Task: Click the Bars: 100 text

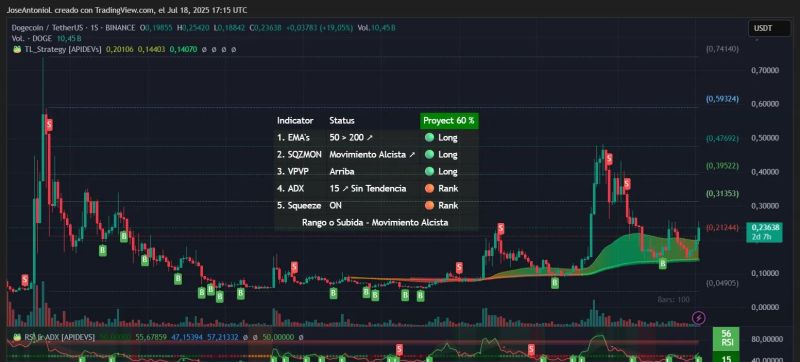Action: tap(673, 300)
